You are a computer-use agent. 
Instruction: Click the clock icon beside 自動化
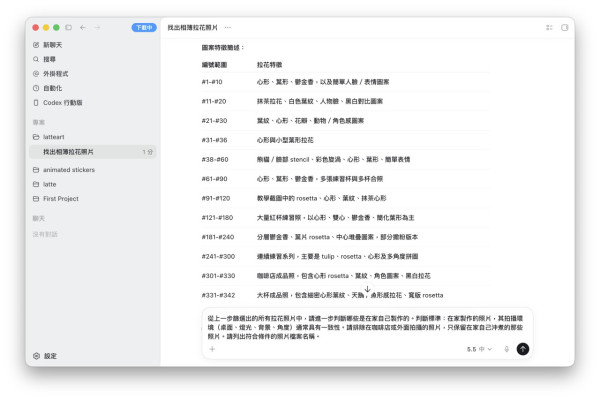coord(36,88)
